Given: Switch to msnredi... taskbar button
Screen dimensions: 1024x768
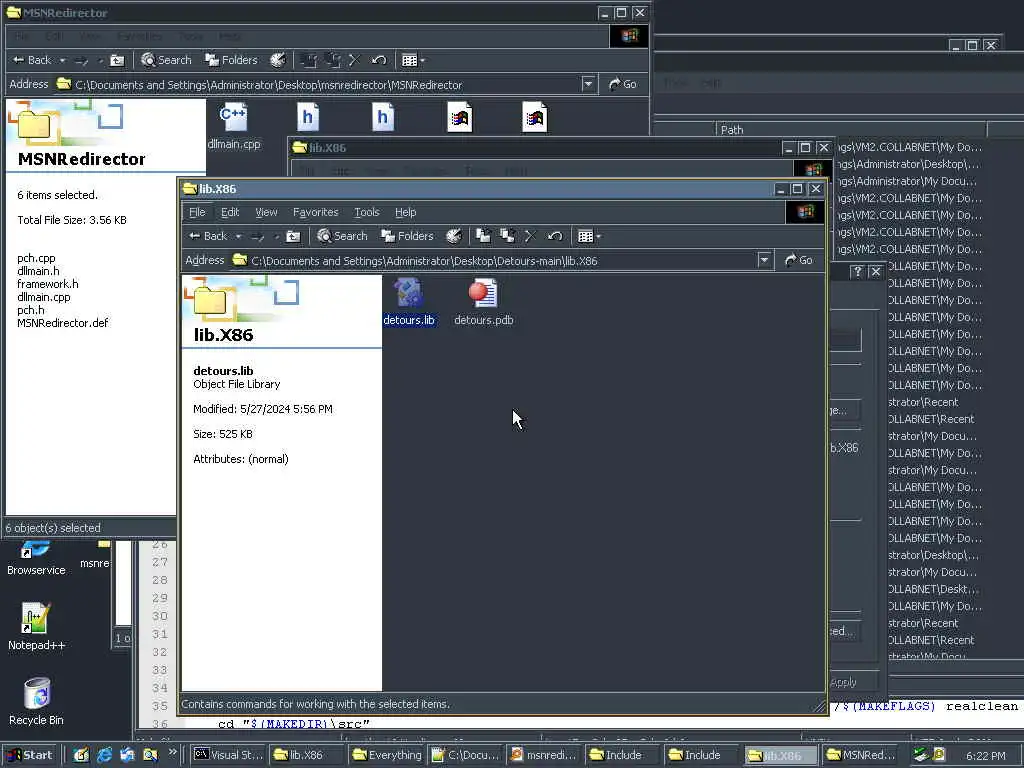Looking at the screenshot, I should (x=544, y=755).
